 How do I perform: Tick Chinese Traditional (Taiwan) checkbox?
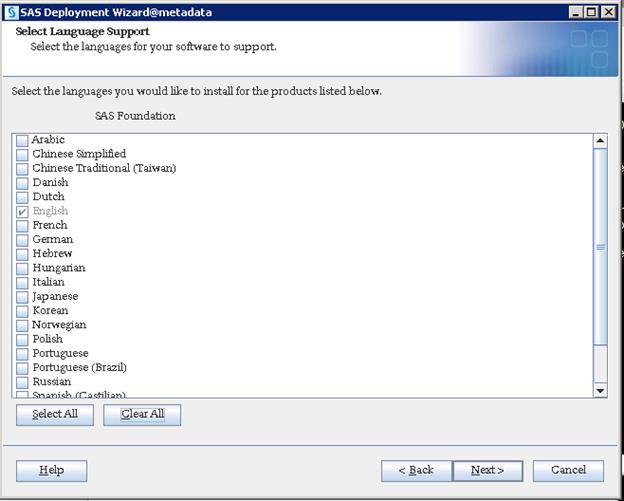(22, 169)
